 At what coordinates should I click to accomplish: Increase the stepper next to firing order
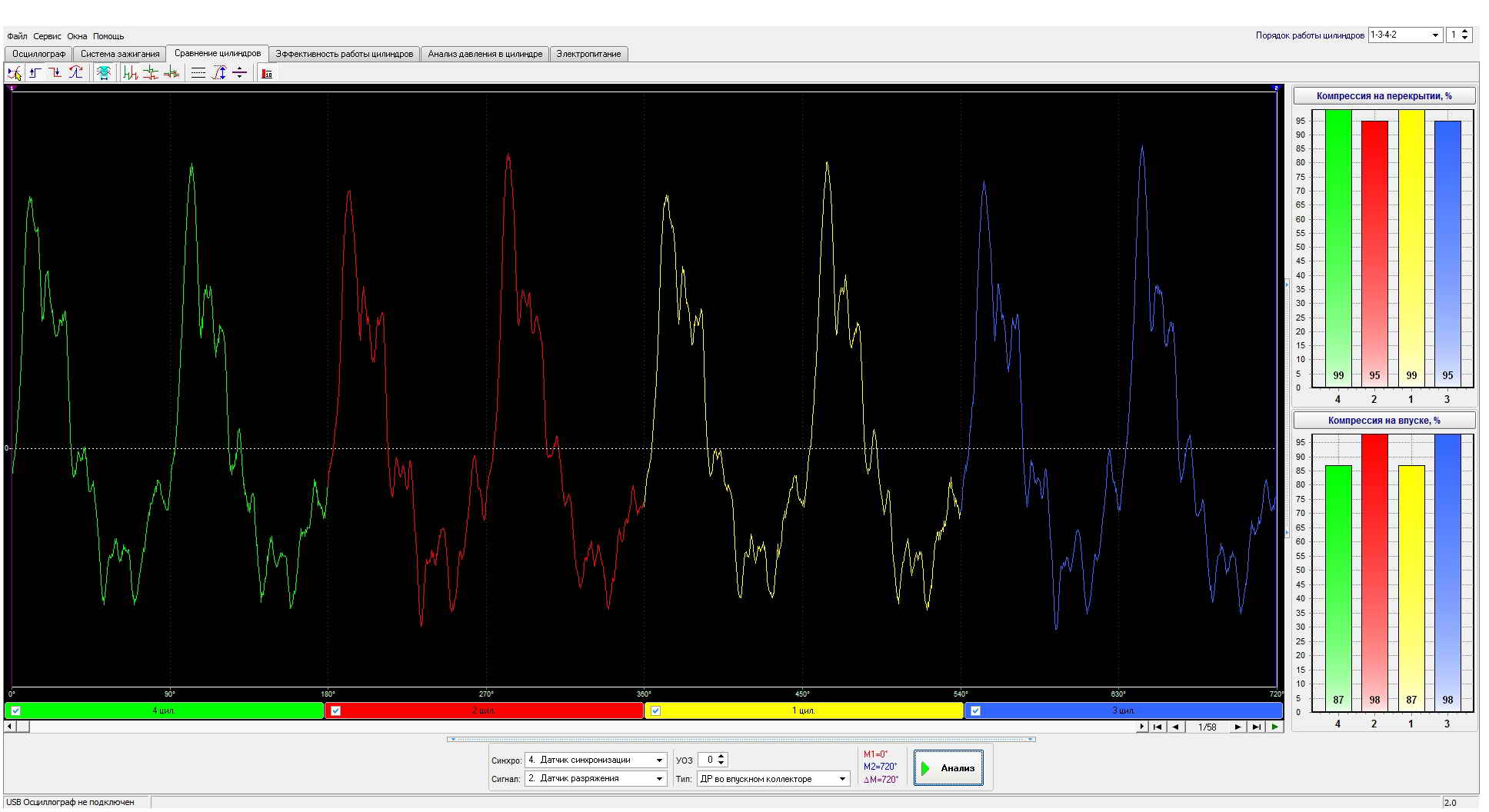click(x=1465, y=32)
